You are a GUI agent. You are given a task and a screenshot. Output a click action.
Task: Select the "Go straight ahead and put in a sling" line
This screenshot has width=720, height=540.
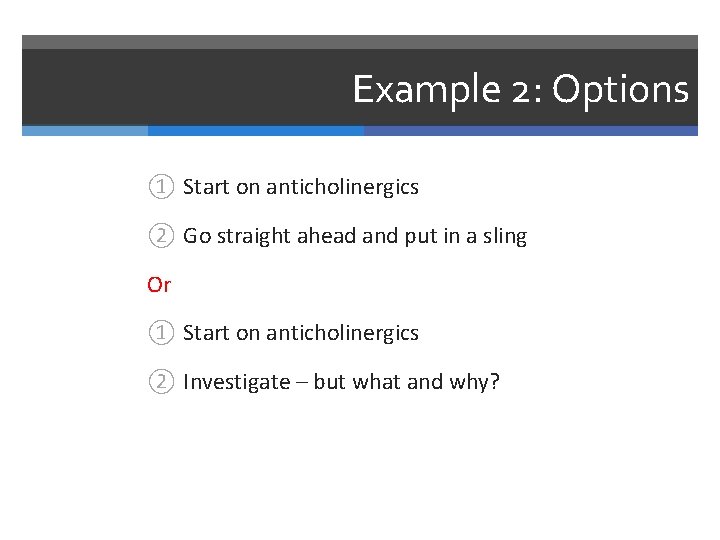(x=354, y=236)
